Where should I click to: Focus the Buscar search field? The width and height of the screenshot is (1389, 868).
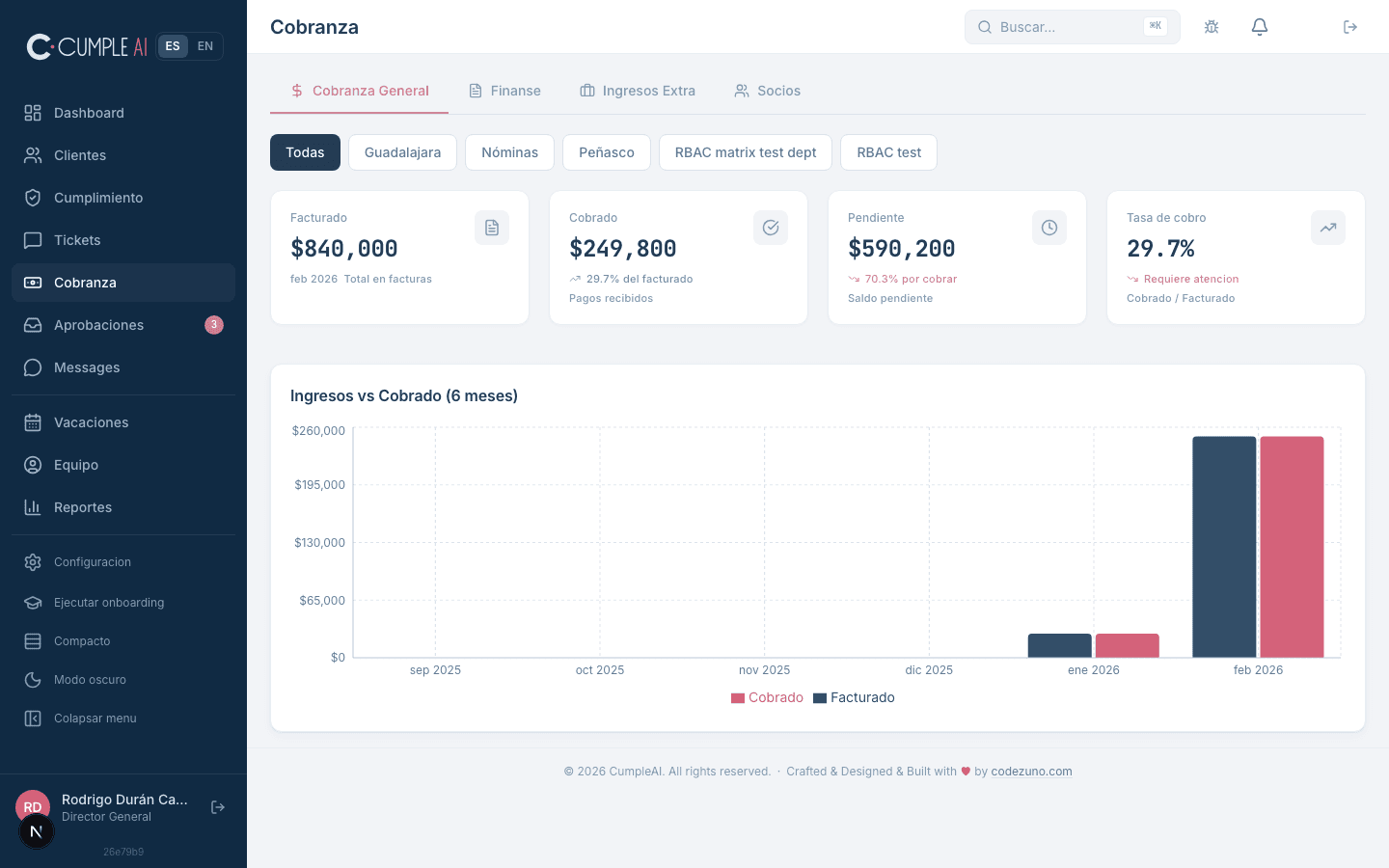1066,27
